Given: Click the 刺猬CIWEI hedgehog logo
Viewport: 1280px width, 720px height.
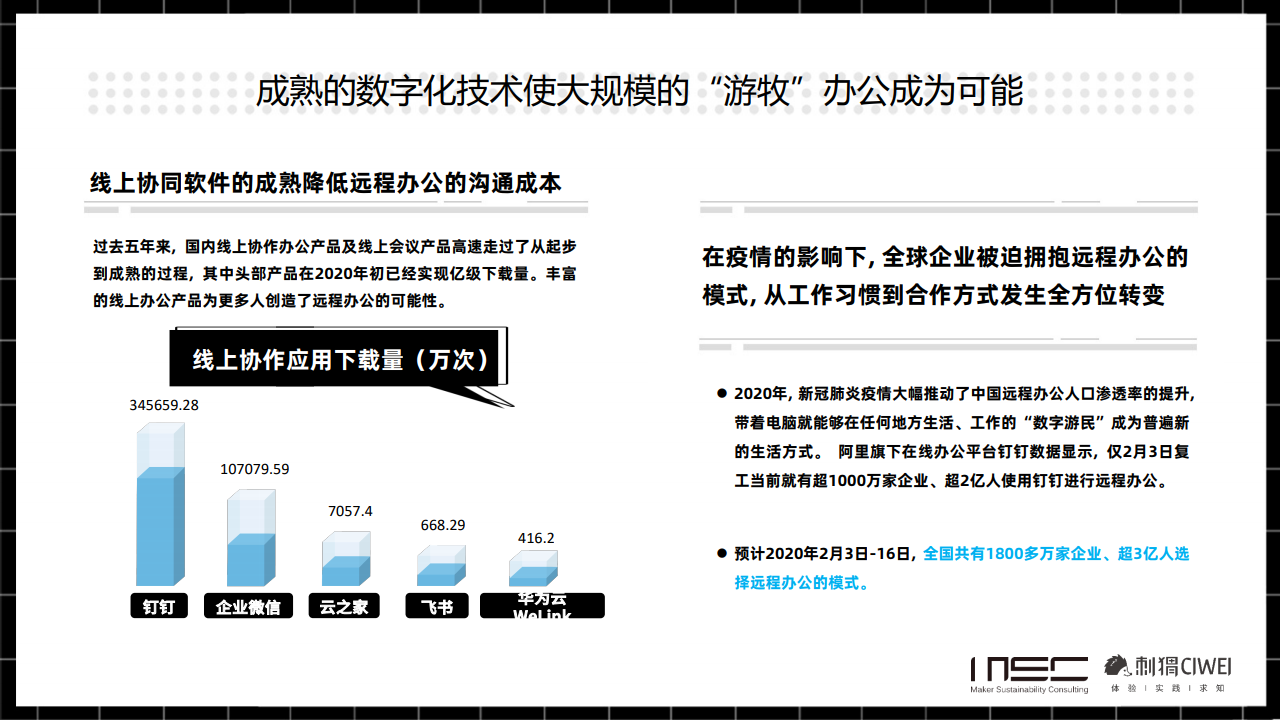Looking at the screenshot, I should point(1167,666).
